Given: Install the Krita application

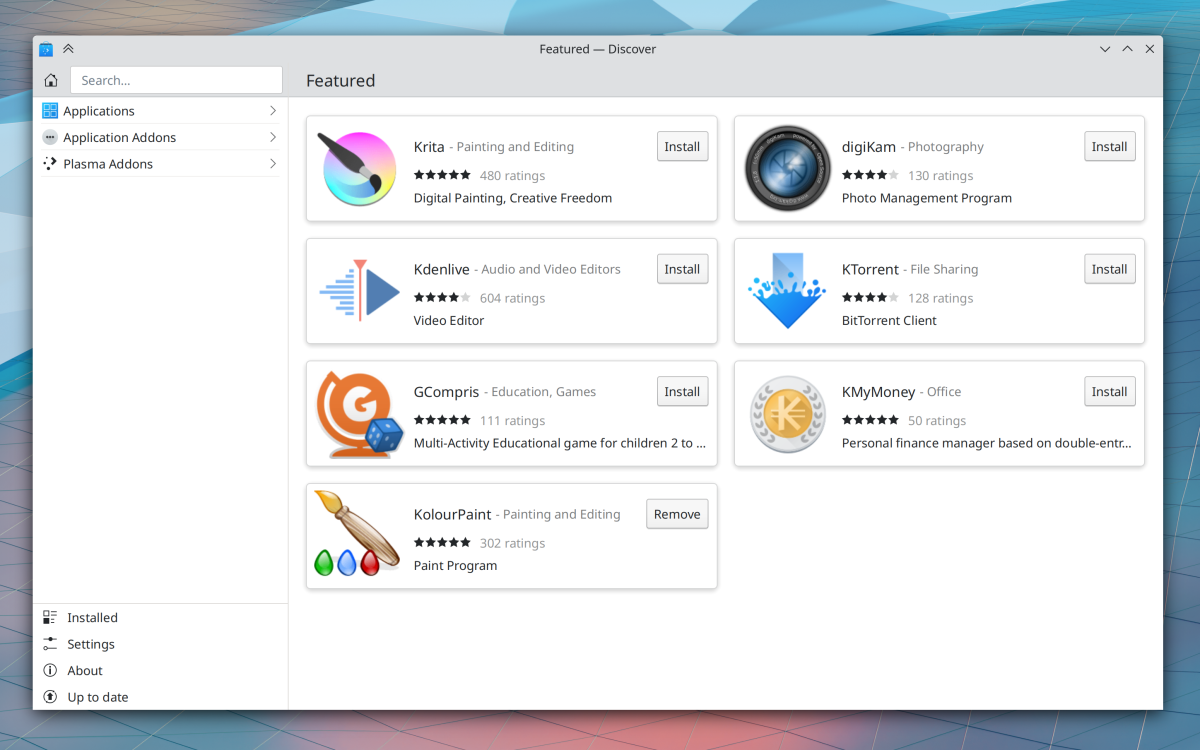Looking at the screenshot, I should point(682,147).
